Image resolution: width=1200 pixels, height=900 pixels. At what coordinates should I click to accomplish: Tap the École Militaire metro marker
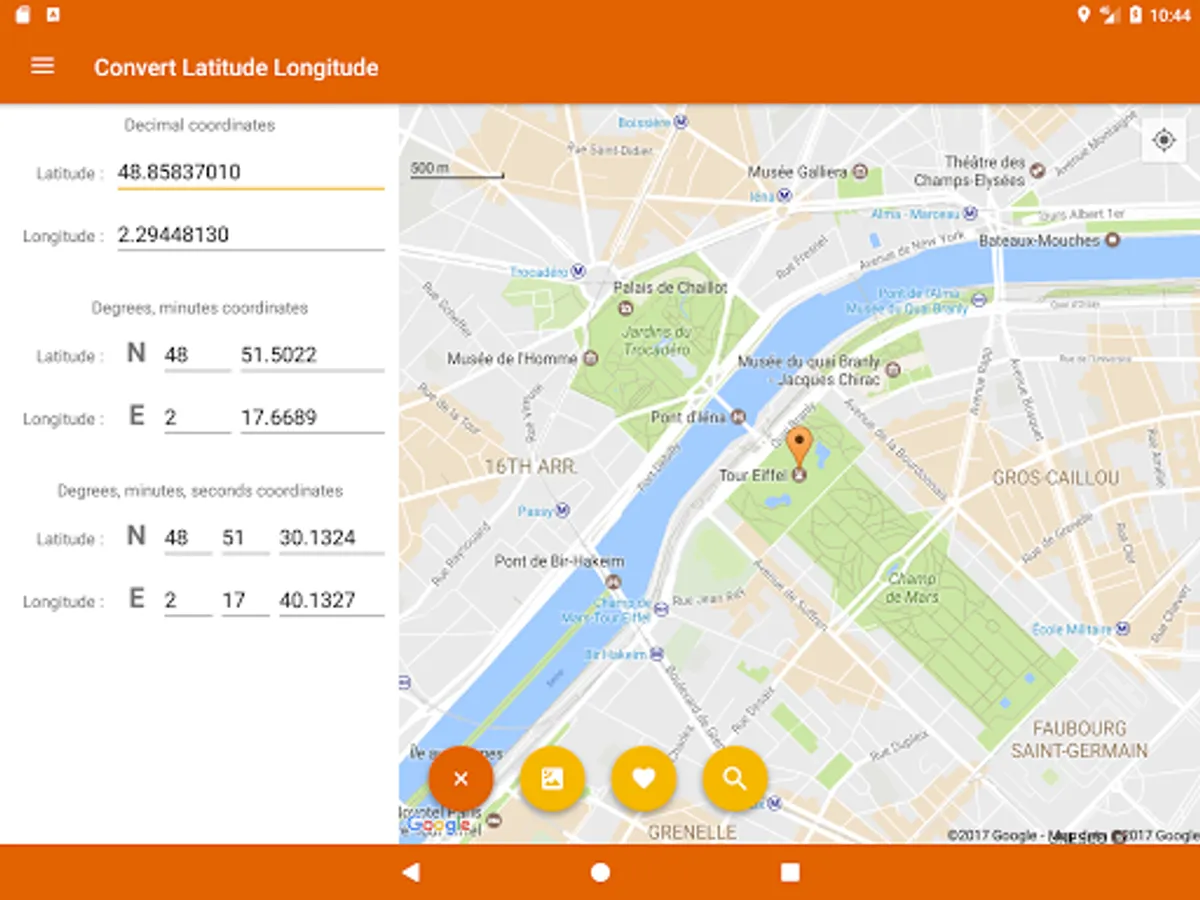click(1122, 629)
